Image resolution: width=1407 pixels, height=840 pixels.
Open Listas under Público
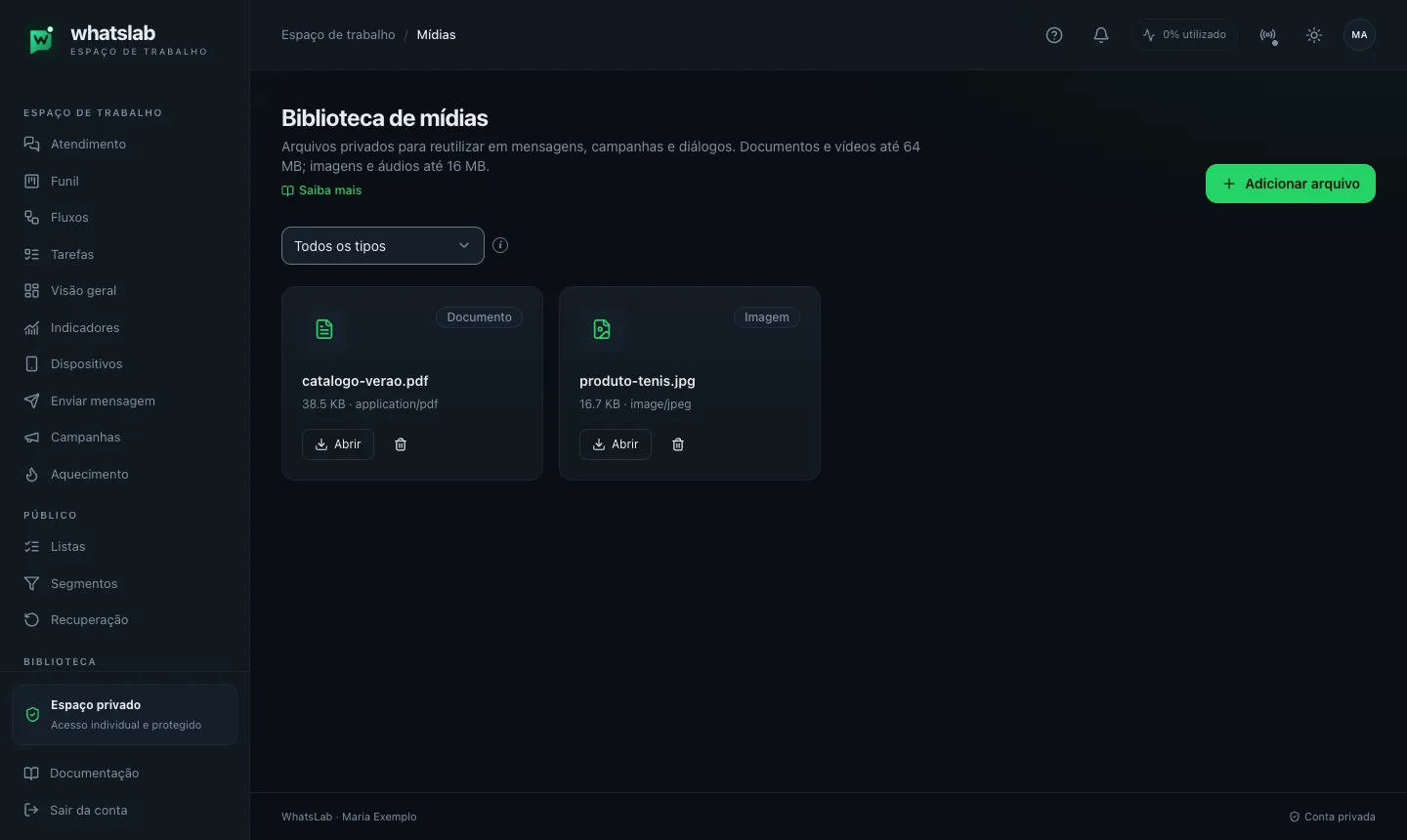(124, 547)
